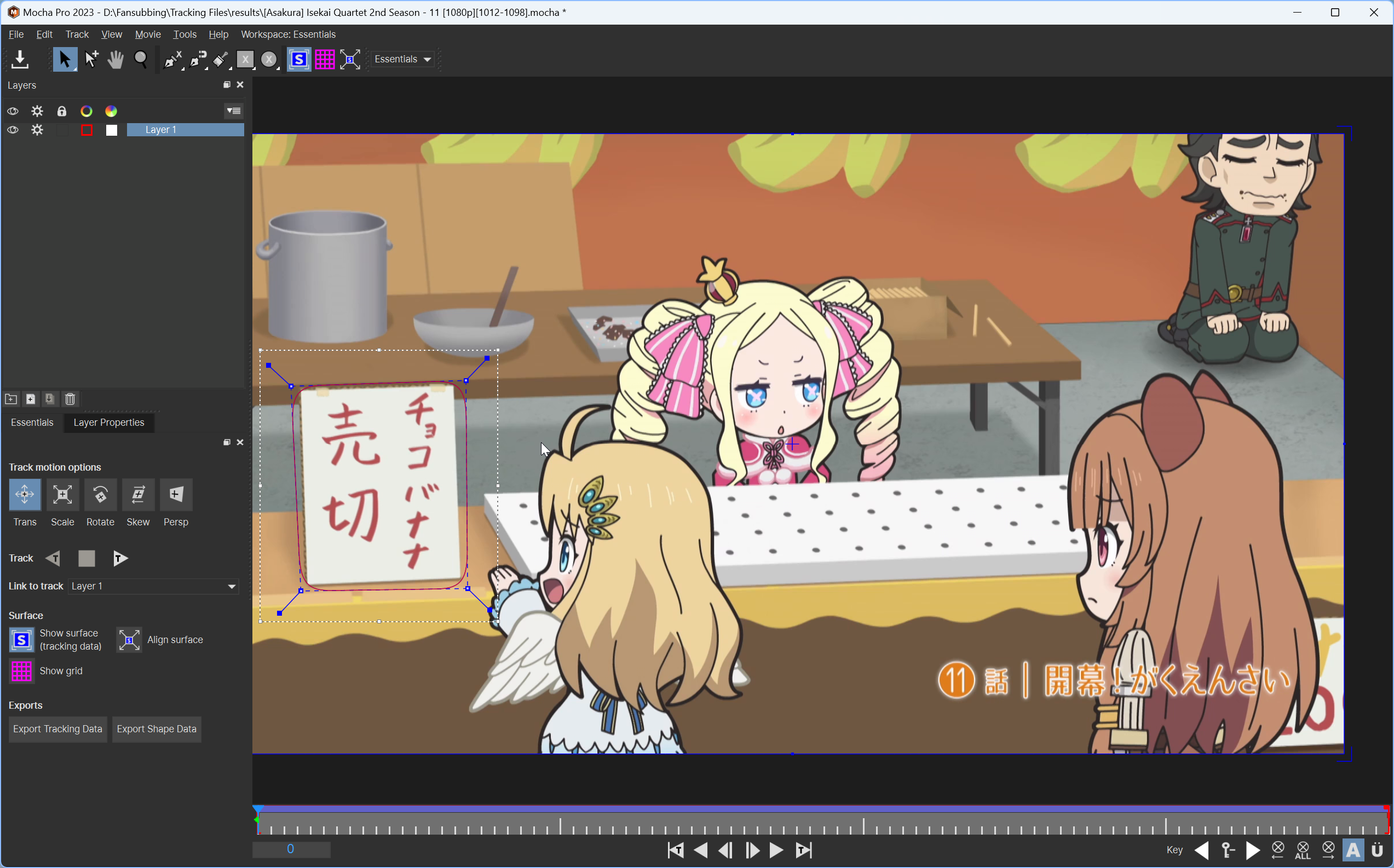Open the Track menu
Viewport: 1394px width, 868px height.
77,34
